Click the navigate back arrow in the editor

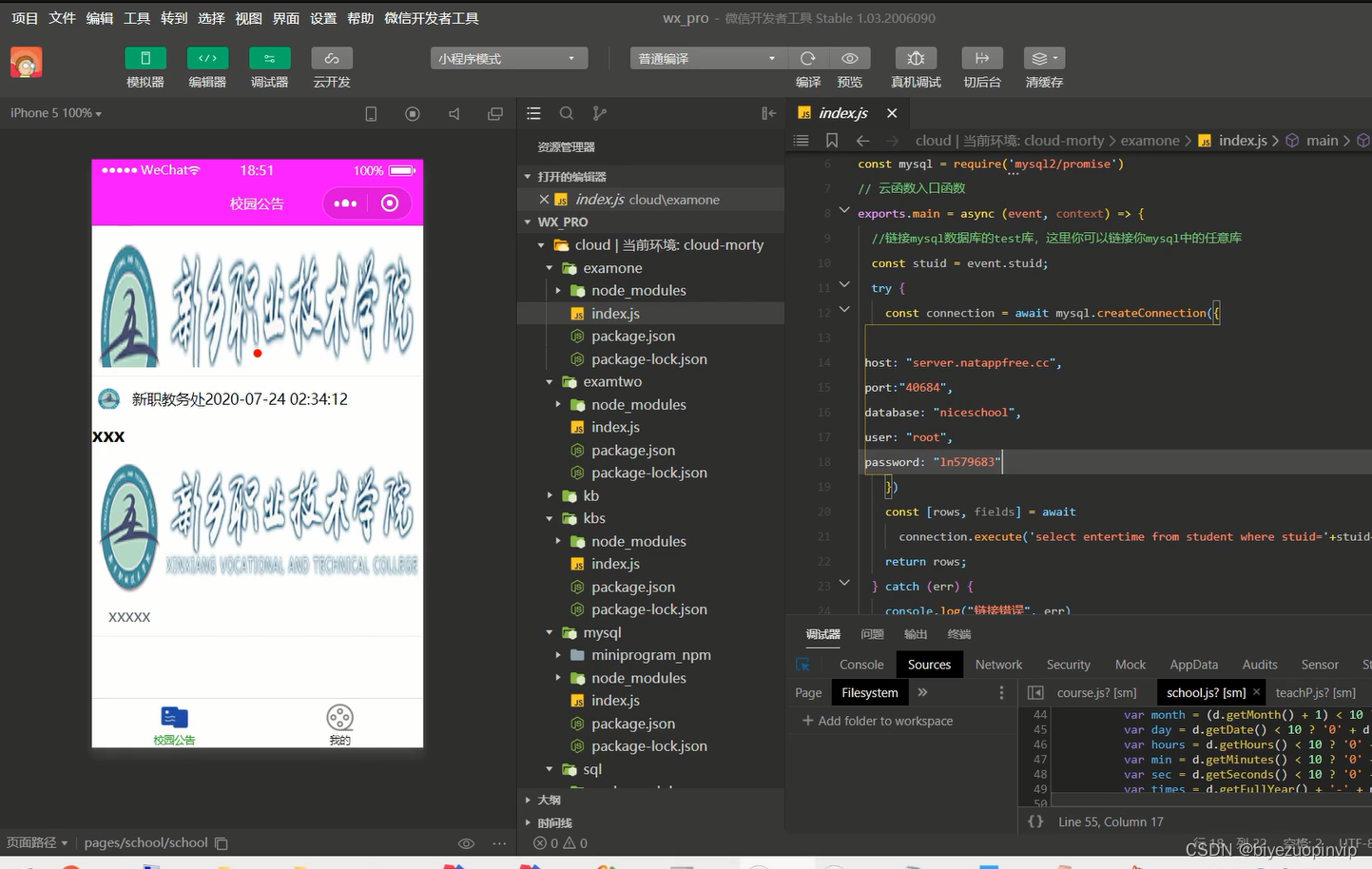pyautogui.click(x=863, y=141)
